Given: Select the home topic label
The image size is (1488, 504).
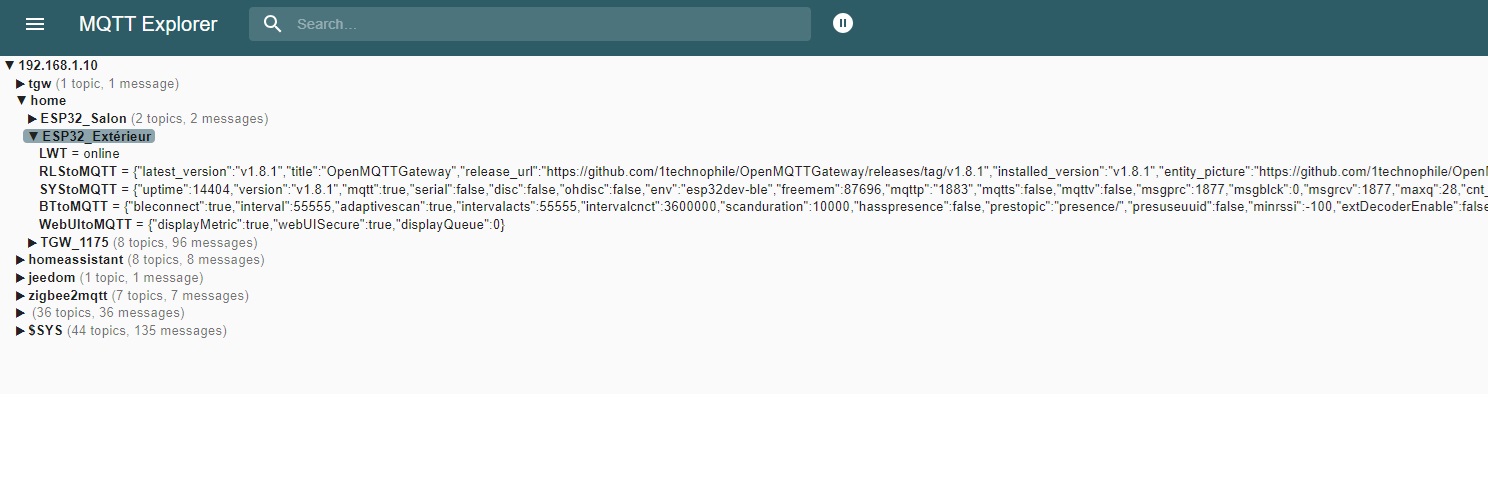Looking at the screenshot, I should click(48, 101).
